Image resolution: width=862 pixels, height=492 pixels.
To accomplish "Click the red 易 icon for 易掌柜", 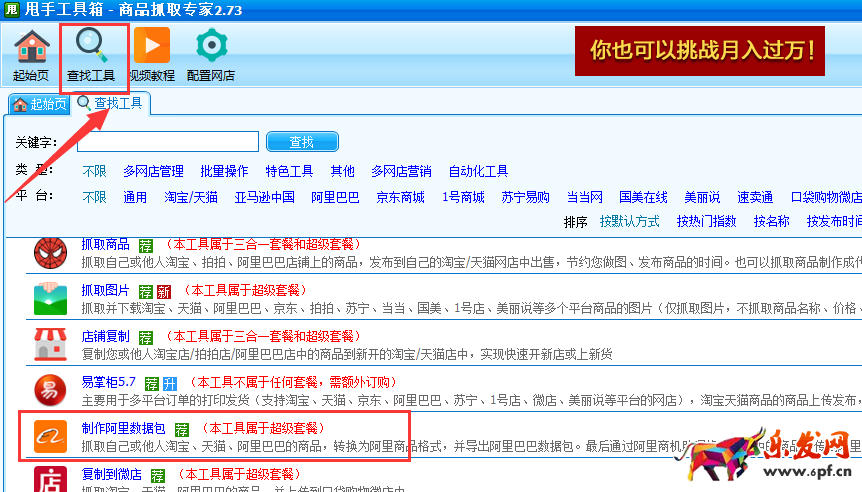I will [50, 390].
